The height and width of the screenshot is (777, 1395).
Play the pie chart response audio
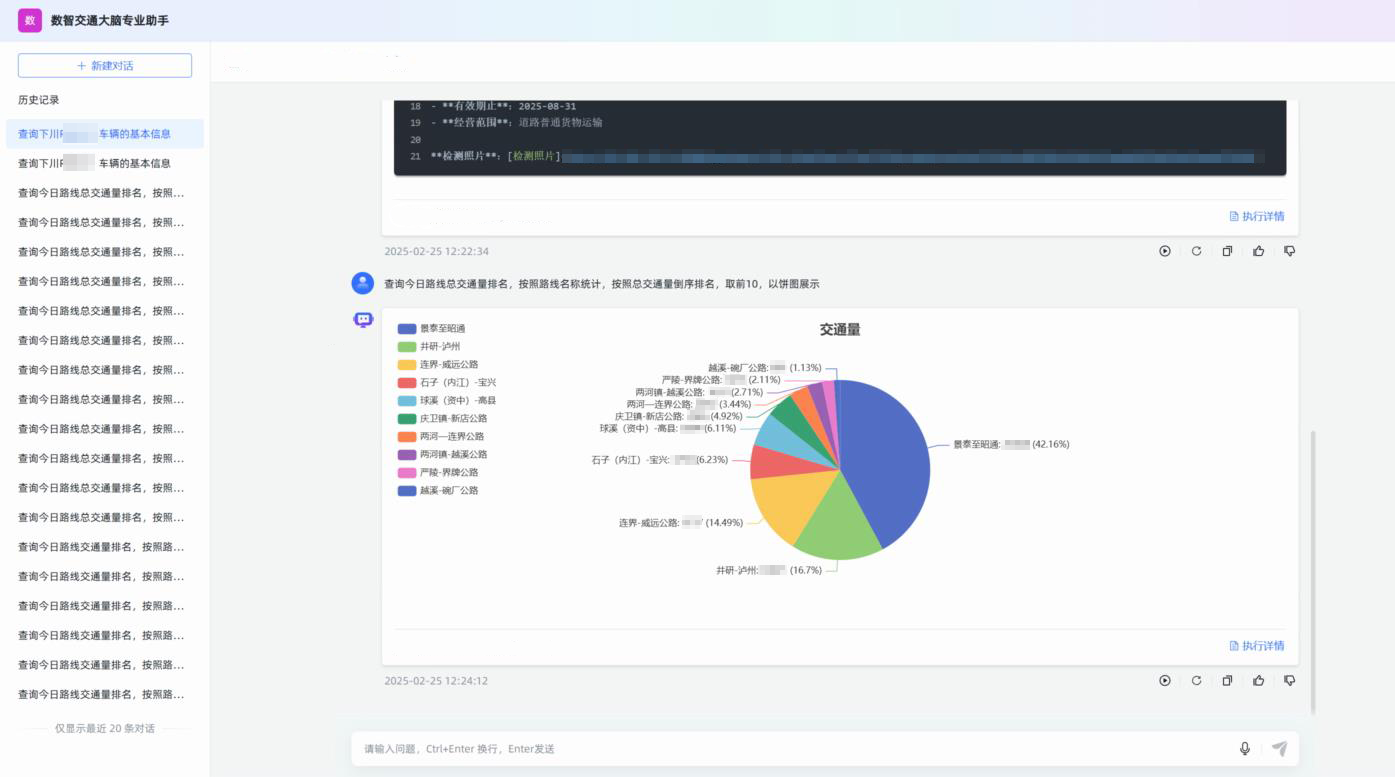1164,681
